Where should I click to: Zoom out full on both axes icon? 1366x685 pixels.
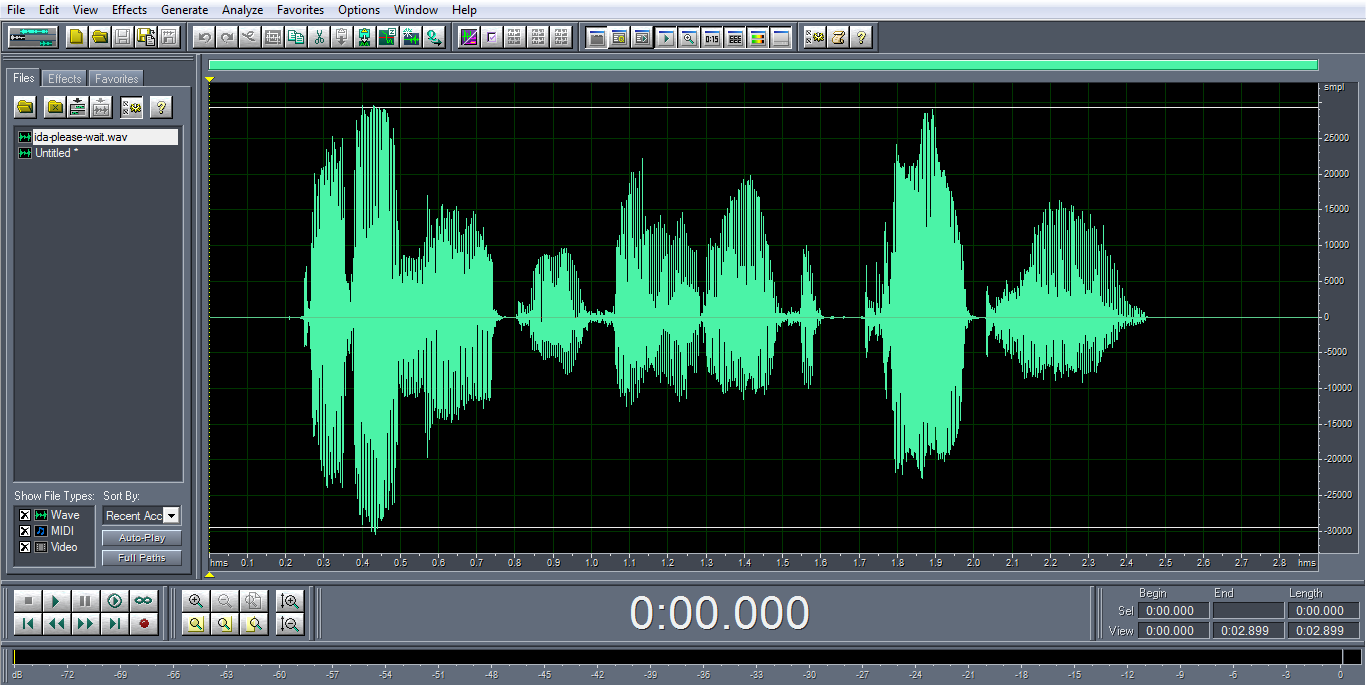click(254, 601)
